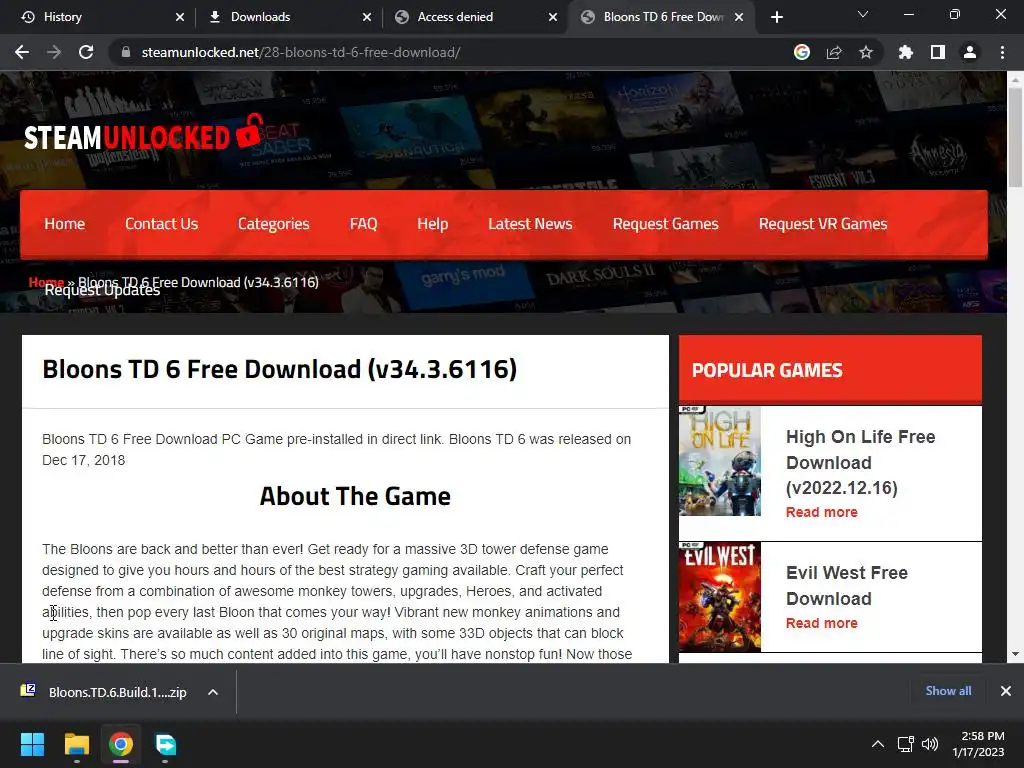
Task: Open the Request VR Games page
Action: [x=823, y=224]
